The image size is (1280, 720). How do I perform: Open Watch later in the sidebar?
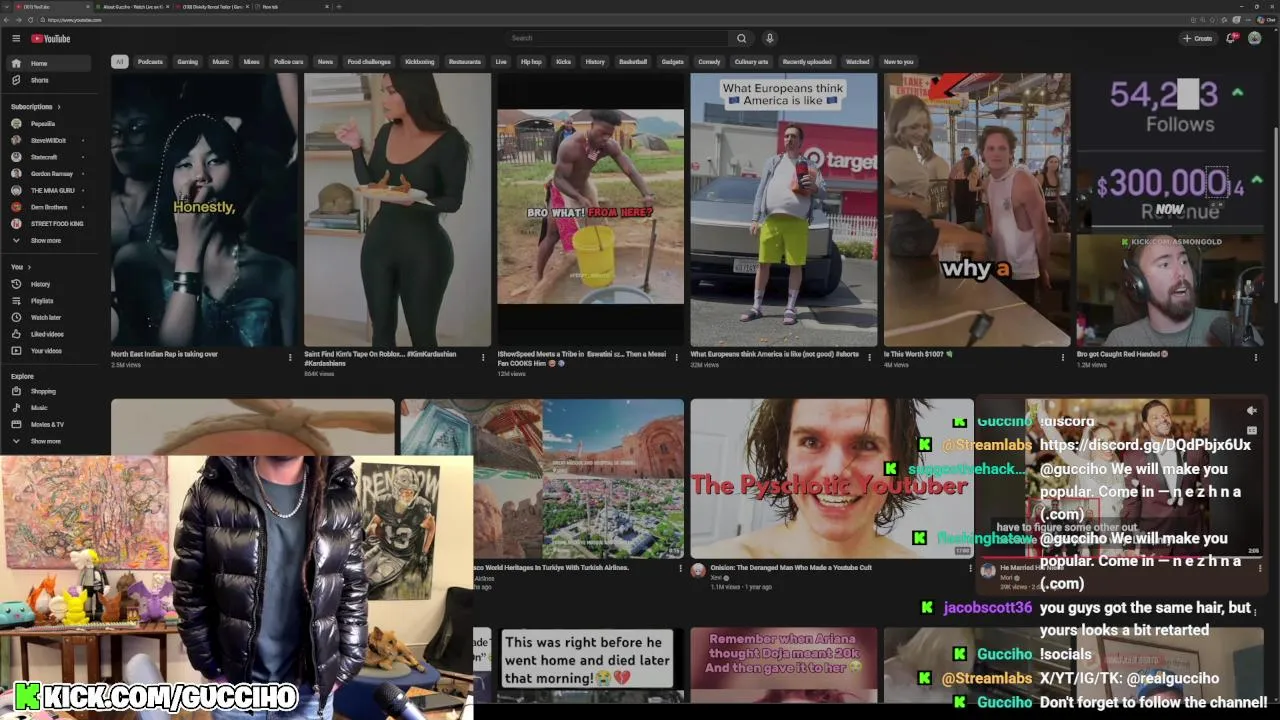click(48, 317)
